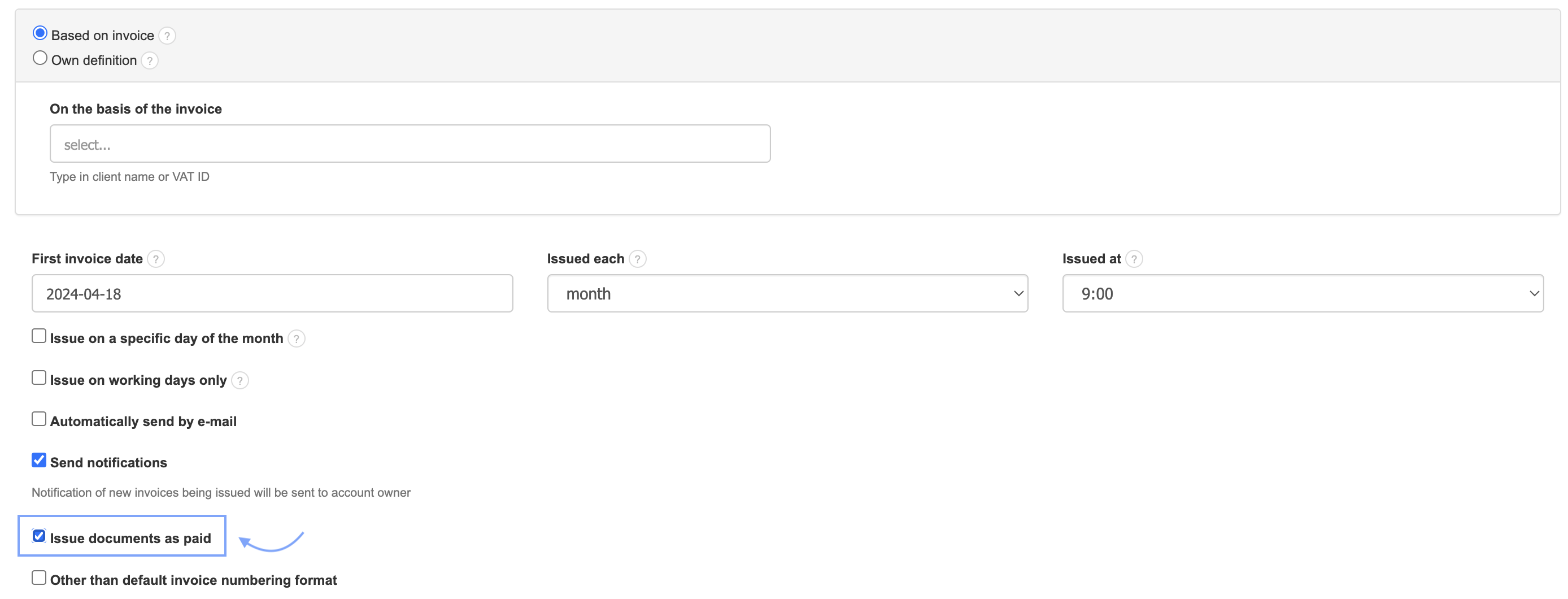Image resolution: width=1568 pixels, height=599 pixels.
Task: Open the invoice select search field
Action: (410, 144)
